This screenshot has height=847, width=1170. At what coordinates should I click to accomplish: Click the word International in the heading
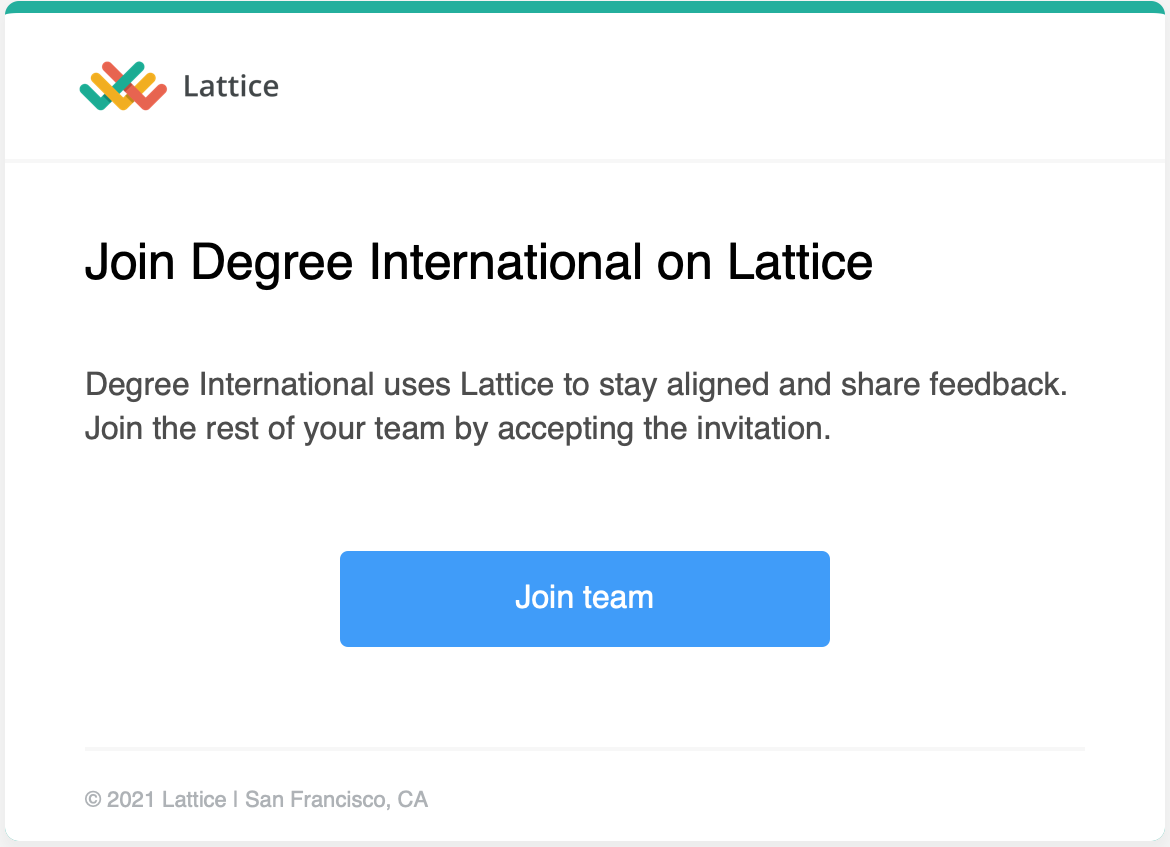(x=505, y=262)
